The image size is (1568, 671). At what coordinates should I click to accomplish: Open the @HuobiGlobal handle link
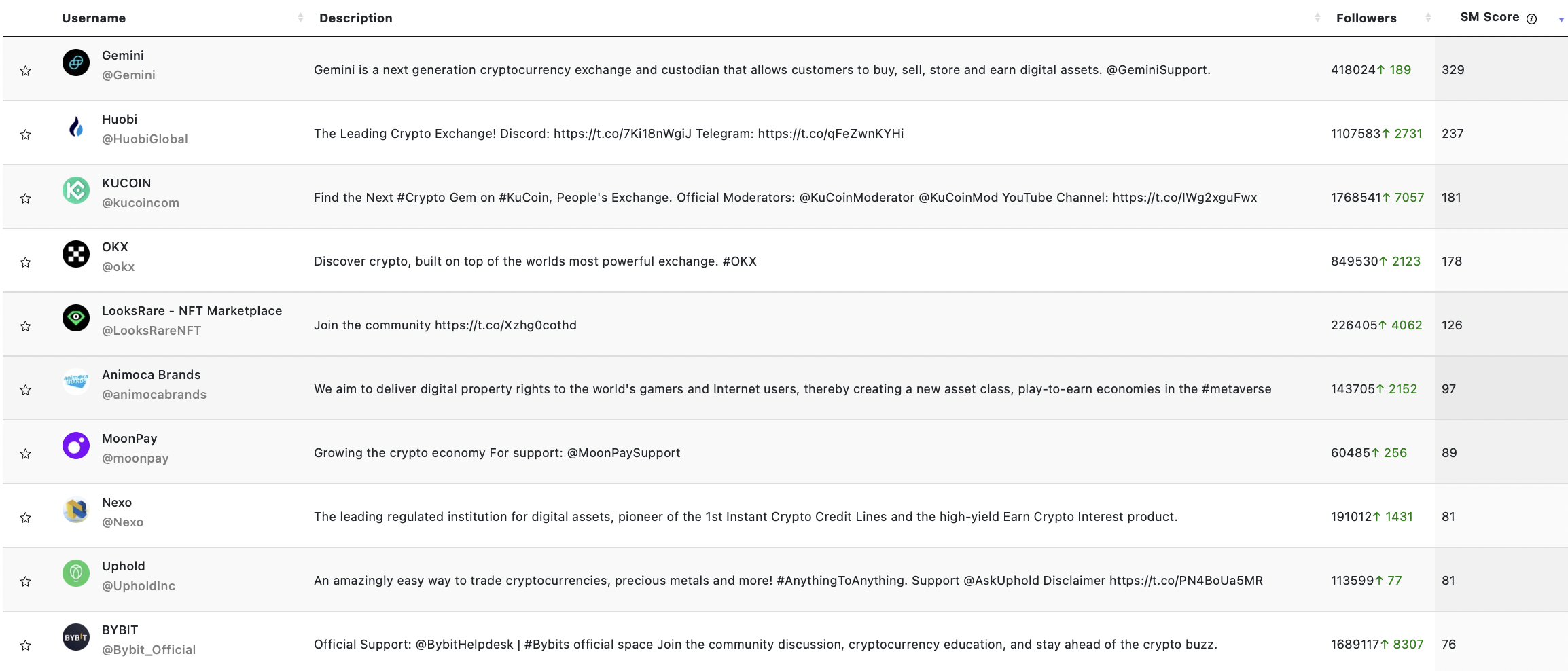click(145, 139)
